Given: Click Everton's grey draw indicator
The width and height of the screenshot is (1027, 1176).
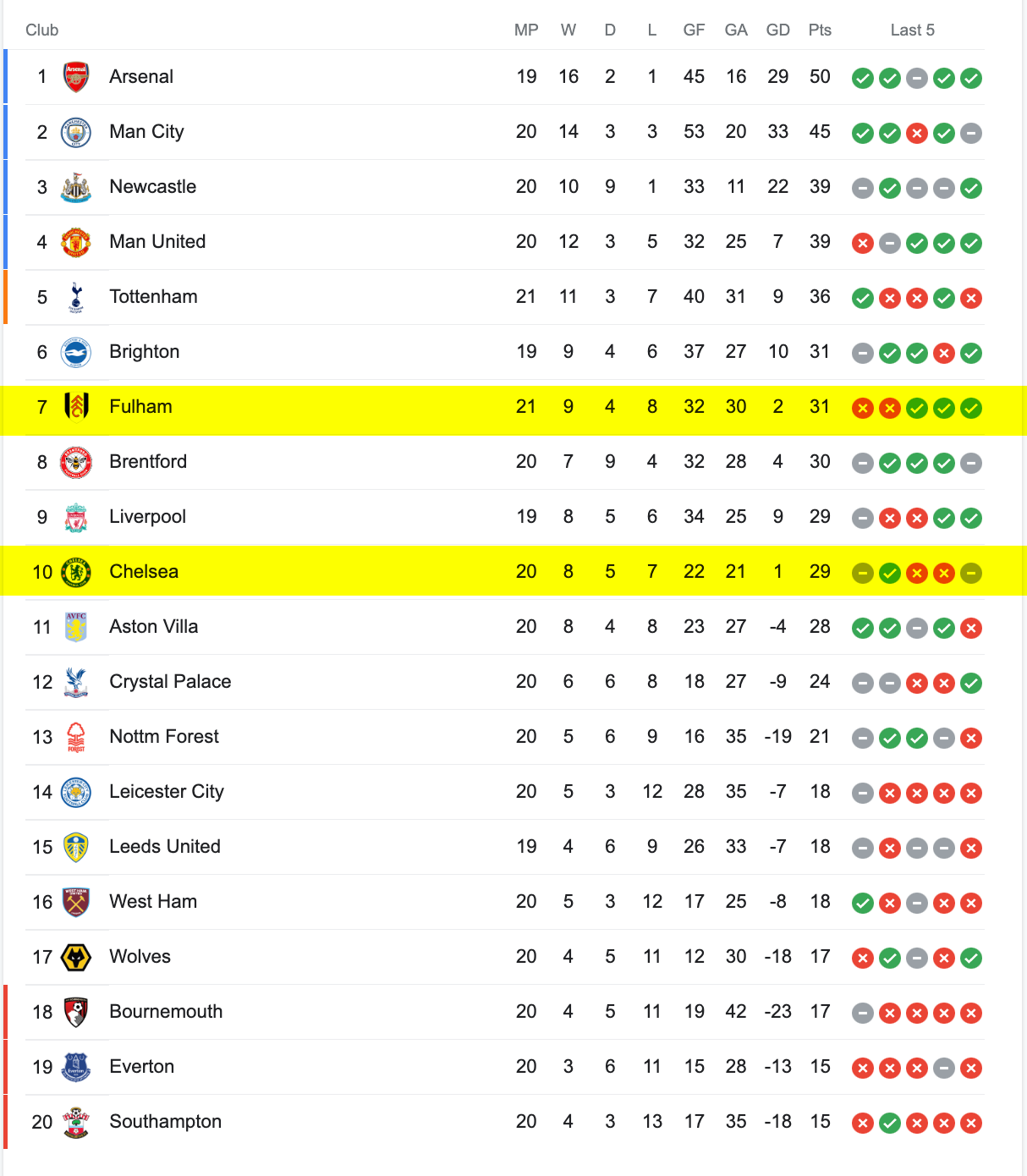Looking at the screenshot, I should tap(944, 1068).
